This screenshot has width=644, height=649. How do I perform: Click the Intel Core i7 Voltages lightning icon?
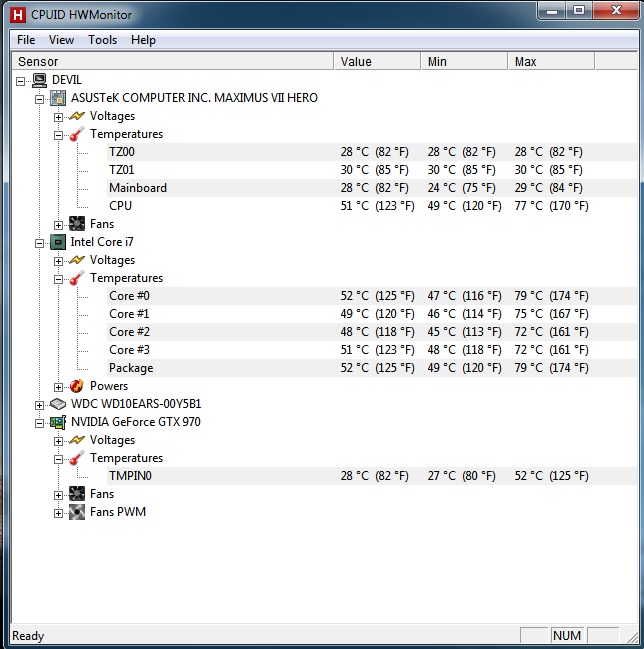click(77, 260)
